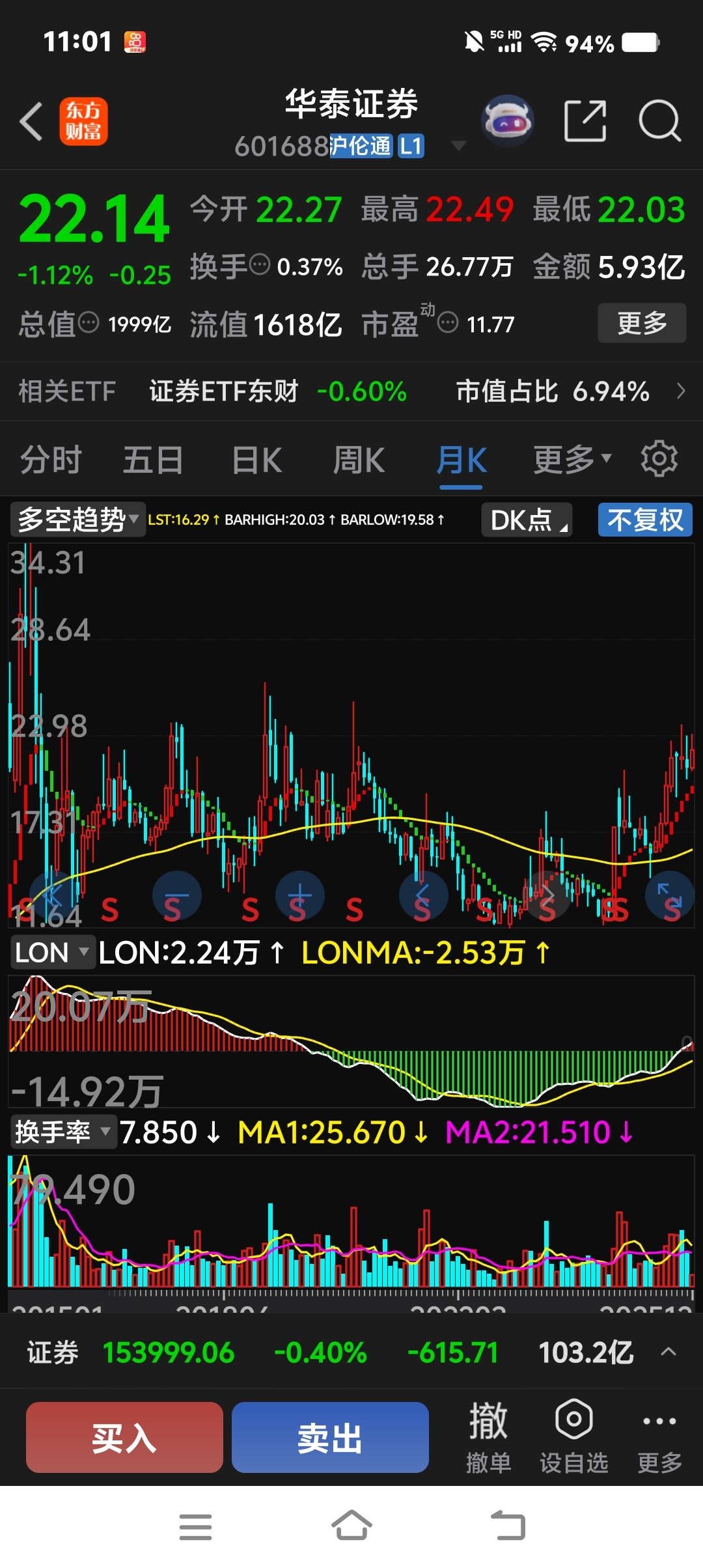Tap 证券 index value 153999.06
This screenshot has width=703, height=1568.
[169, 1352]
